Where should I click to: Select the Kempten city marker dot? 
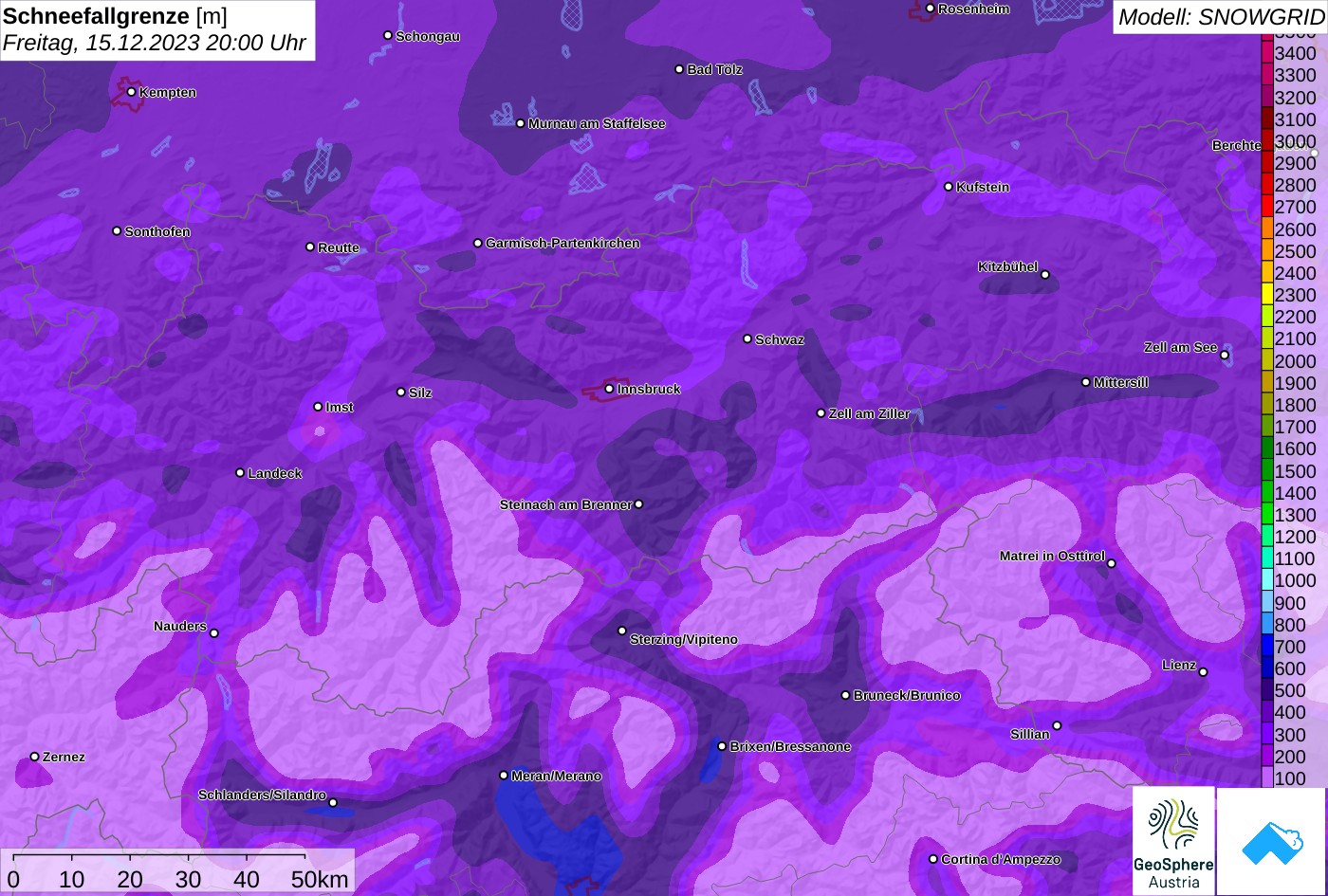tap(131, 92)
